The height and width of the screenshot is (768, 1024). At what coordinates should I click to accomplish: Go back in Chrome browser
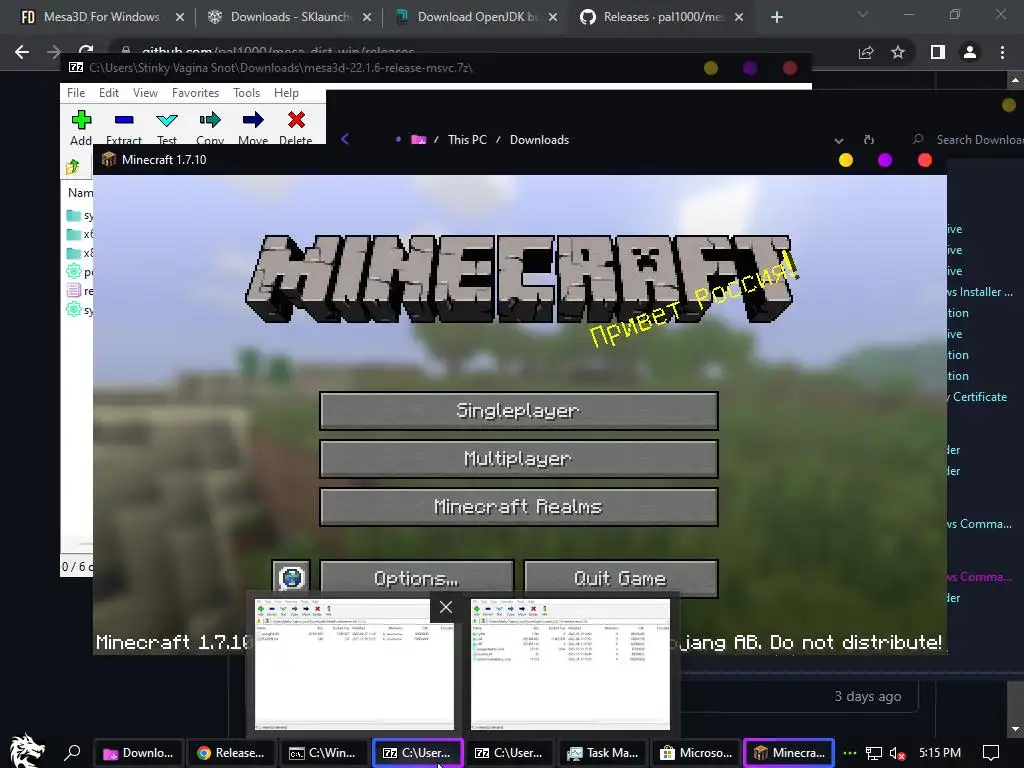(x=22, y=52)
